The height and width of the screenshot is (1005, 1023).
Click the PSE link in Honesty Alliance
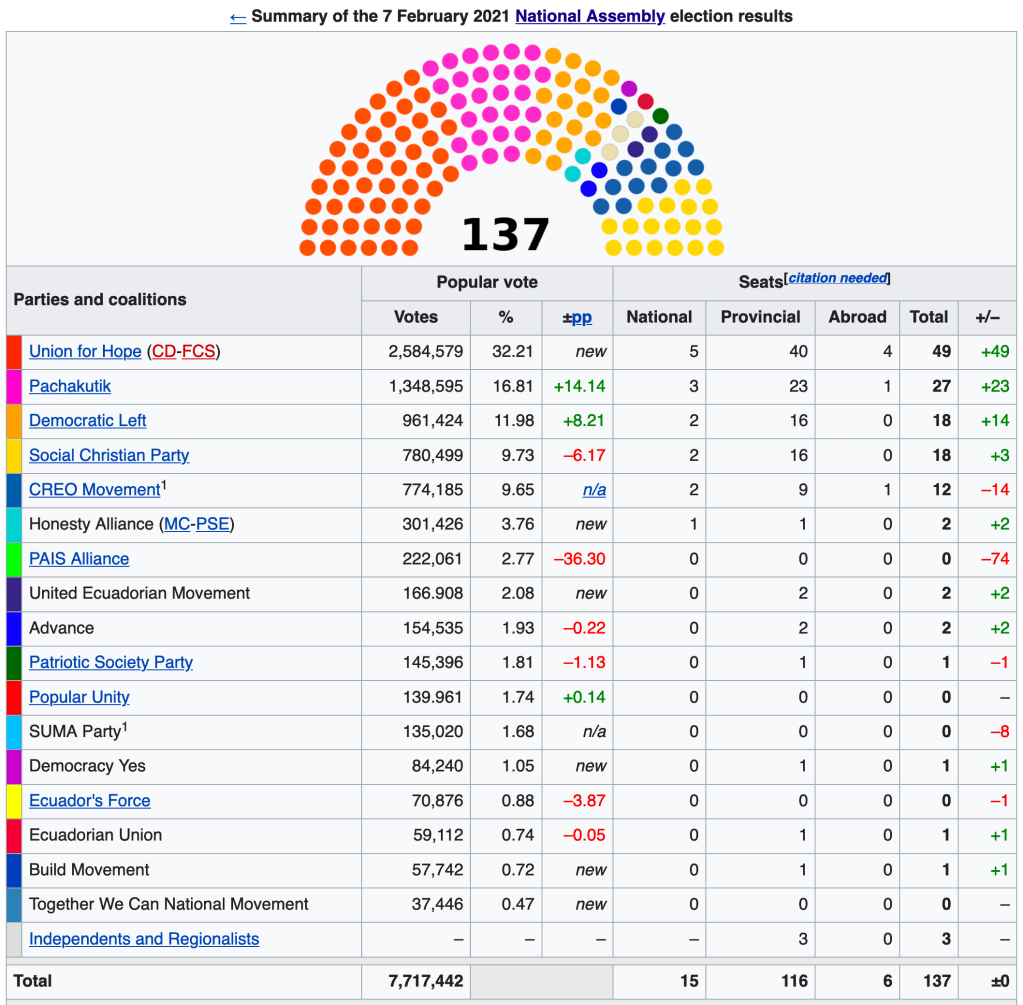(212, 524)
